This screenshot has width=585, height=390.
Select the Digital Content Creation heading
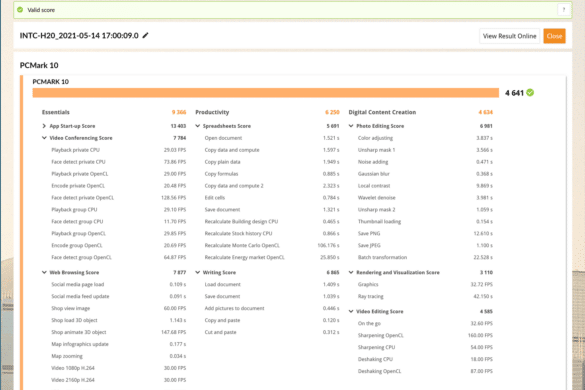pos(382,112)
